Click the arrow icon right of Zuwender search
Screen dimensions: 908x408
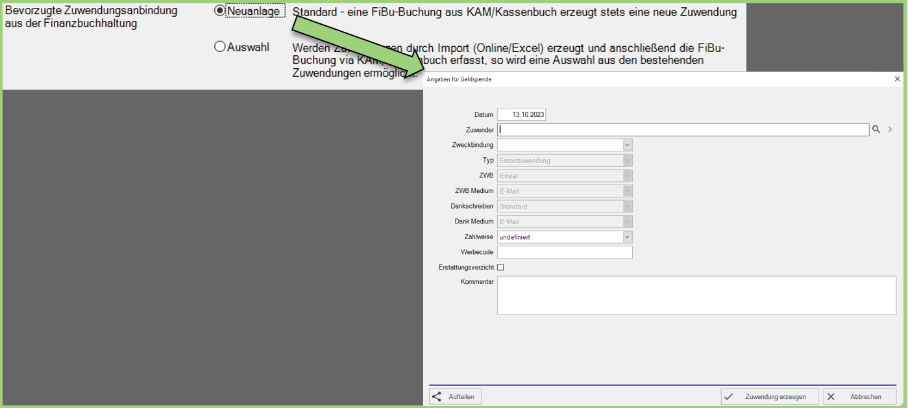coord(890,129)
